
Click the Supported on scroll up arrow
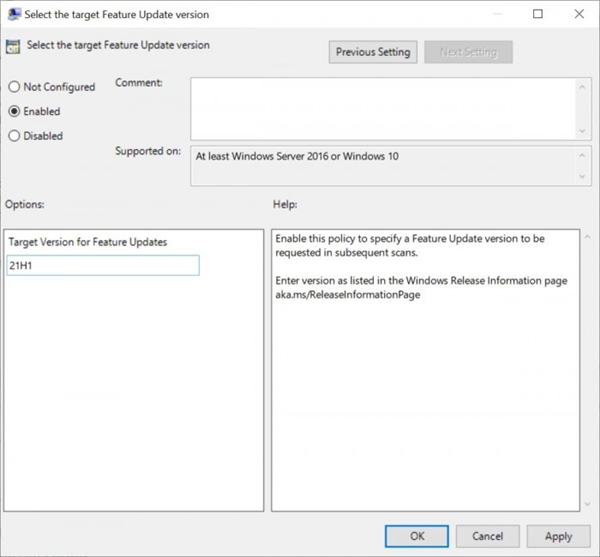582,156
